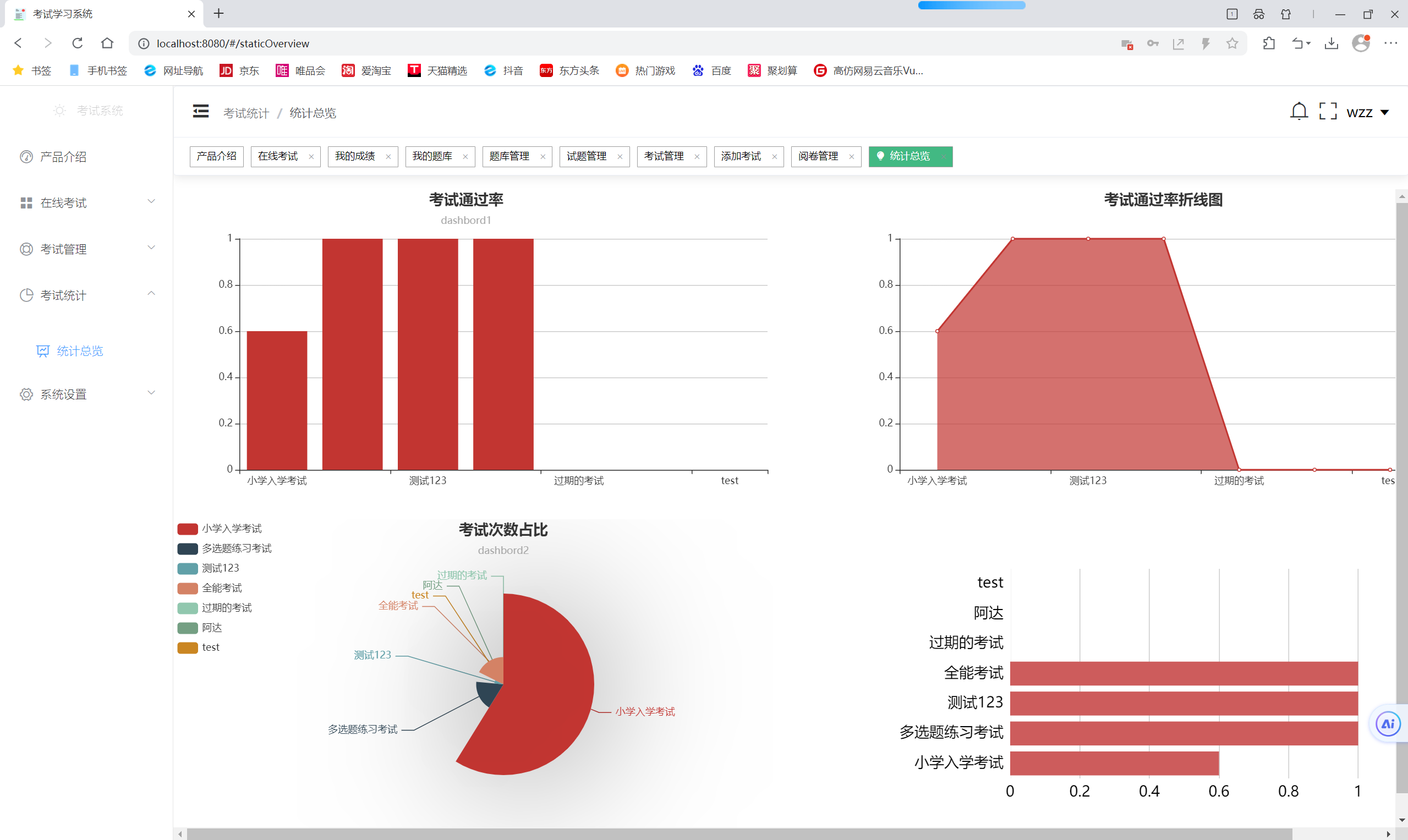Click the sidebar collapse hamburger icon

click(200, 112)
